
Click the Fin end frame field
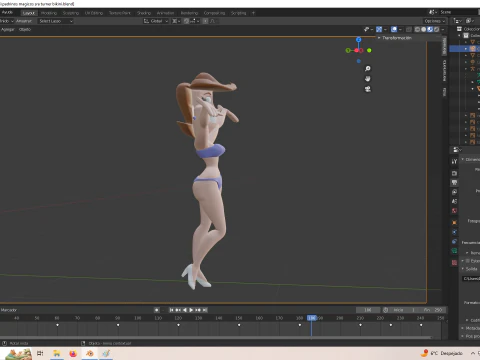point(433,310)
